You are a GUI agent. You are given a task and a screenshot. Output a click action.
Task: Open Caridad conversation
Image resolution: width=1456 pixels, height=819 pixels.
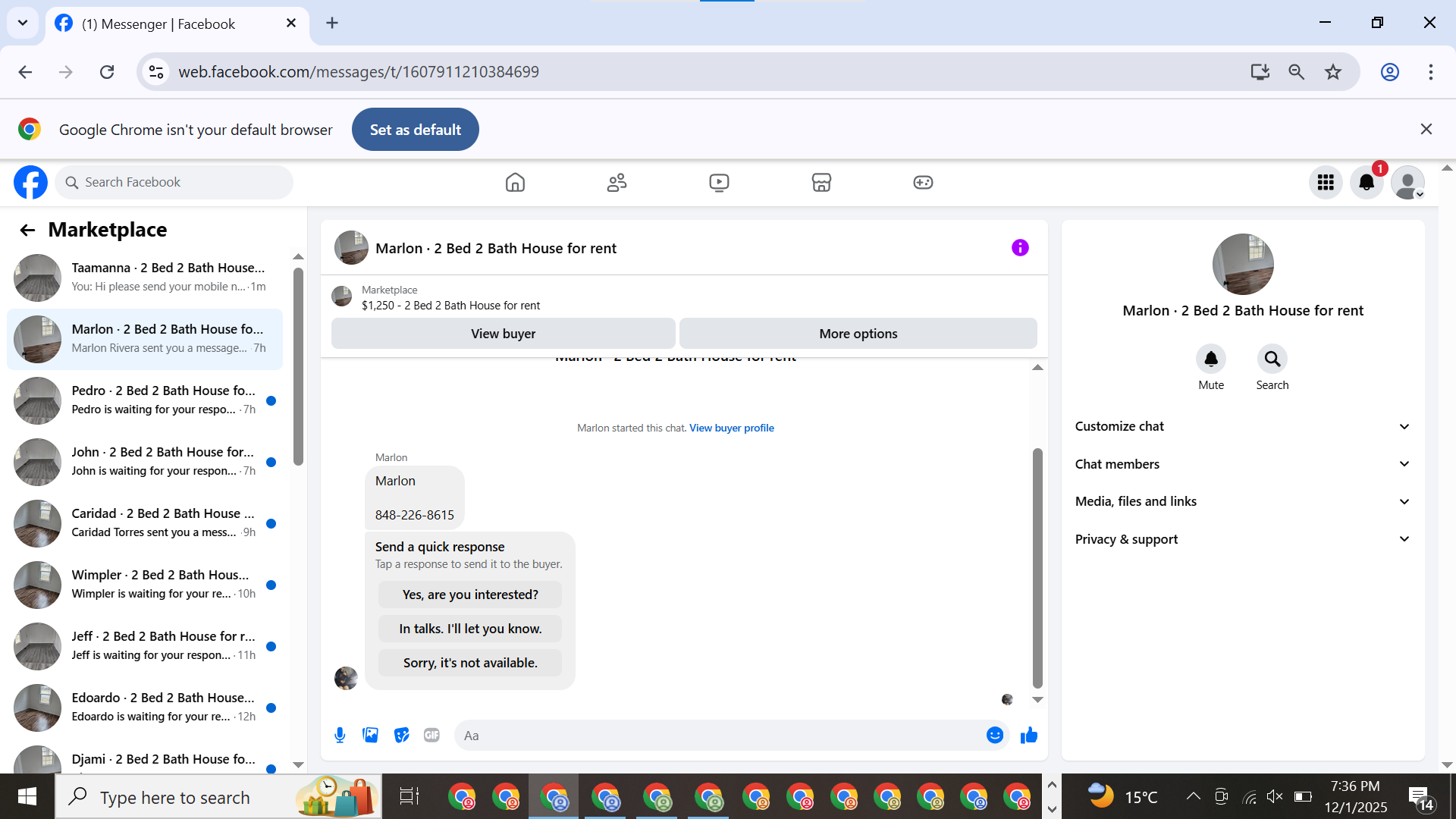(145, 523)
